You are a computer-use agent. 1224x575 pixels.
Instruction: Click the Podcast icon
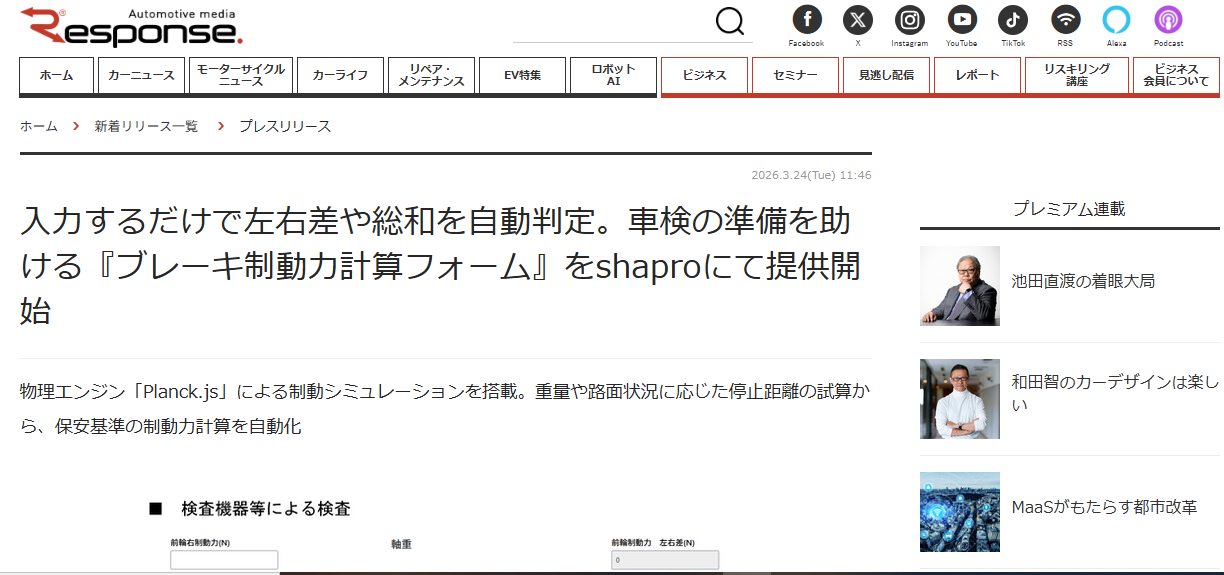pyautogui.click(x=1168, y=19)
